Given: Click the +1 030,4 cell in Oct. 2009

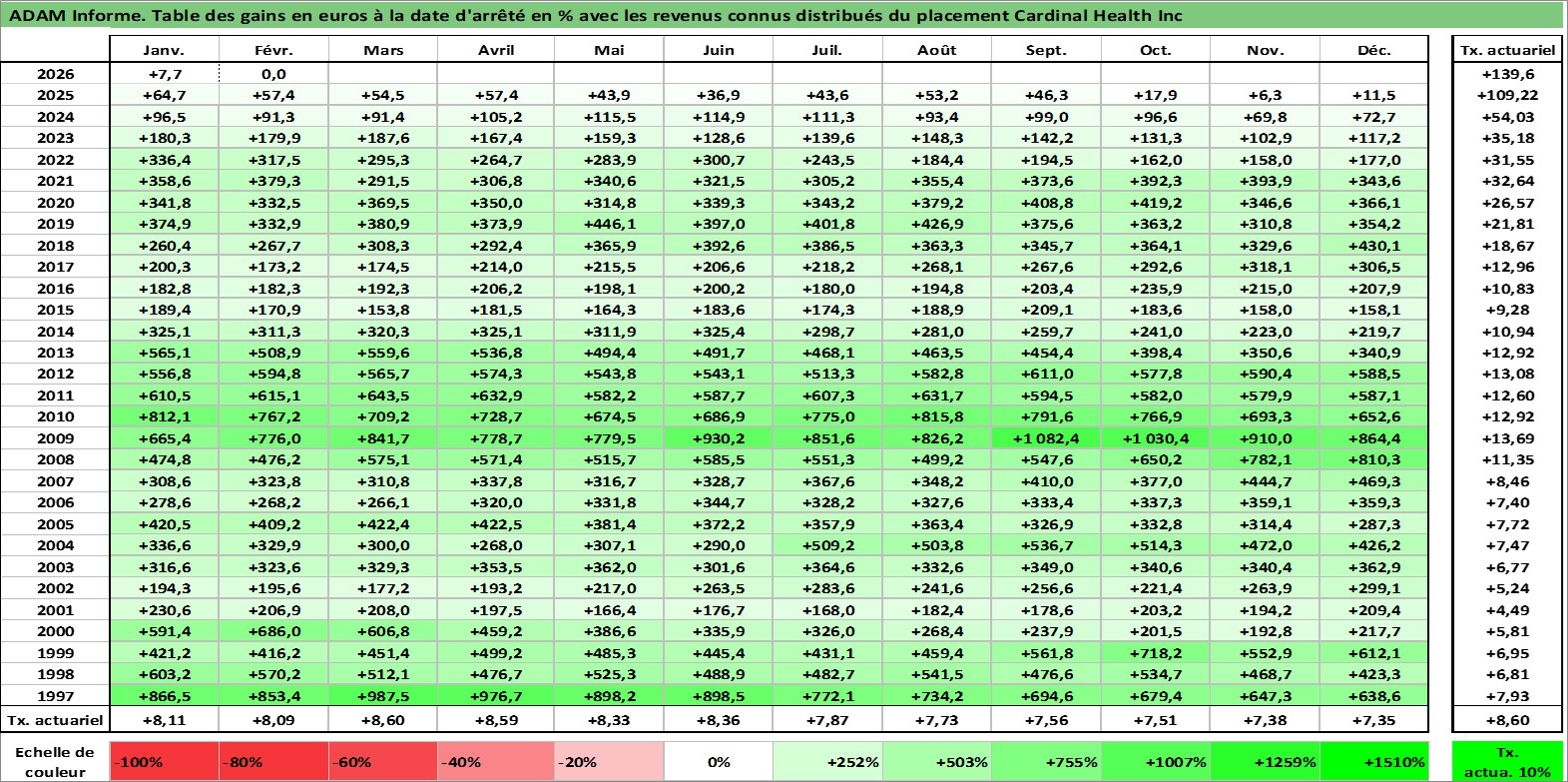Looking at the screenshot, I should (x=1156, y=437).
